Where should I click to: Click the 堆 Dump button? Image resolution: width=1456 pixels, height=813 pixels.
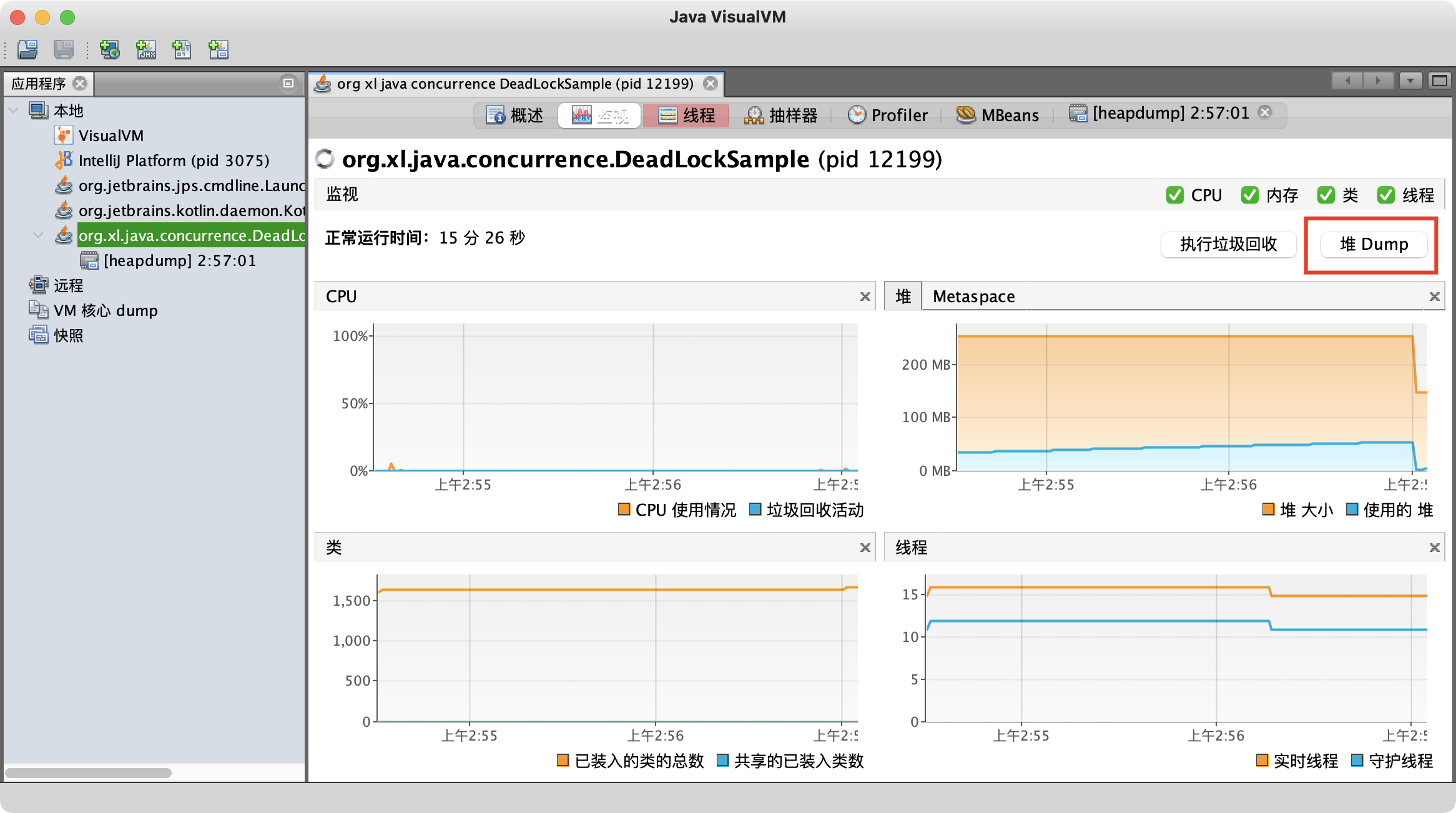1374,244
